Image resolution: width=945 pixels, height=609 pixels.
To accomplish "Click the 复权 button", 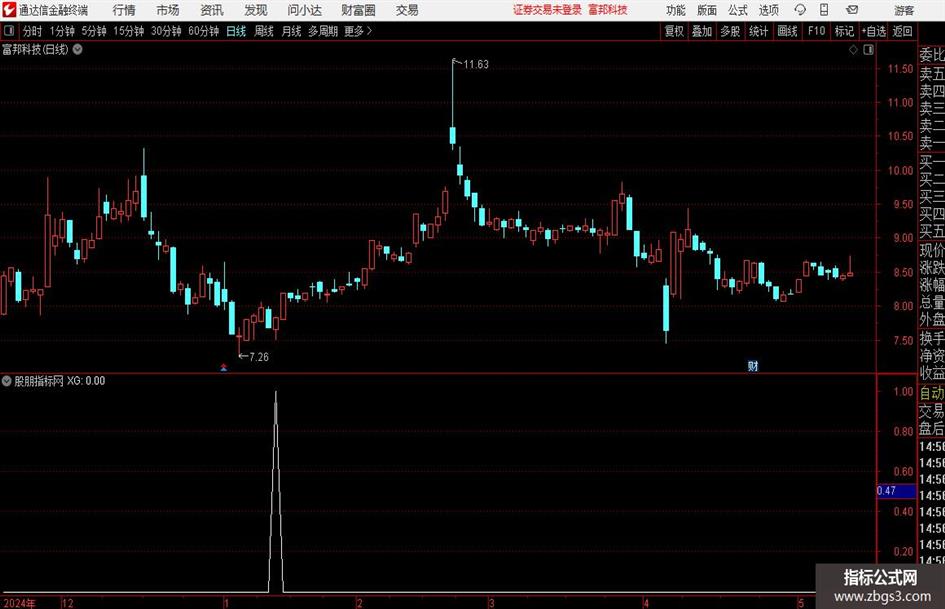I will (674, 31).
